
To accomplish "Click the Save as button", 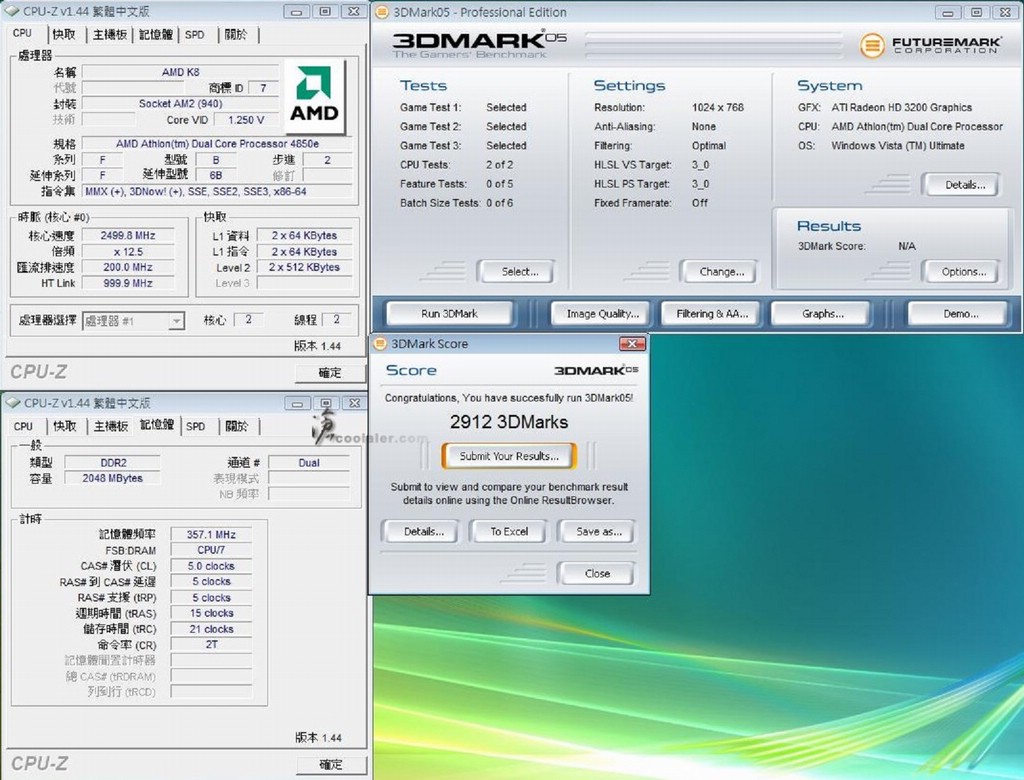I will coord(598,532).
